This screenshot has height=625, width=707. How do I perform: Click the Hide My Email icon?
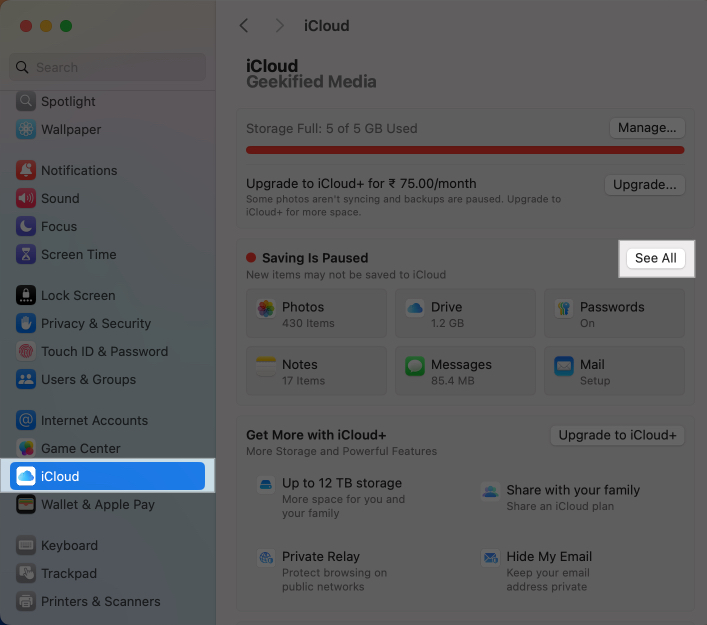[x=490, y=558]
